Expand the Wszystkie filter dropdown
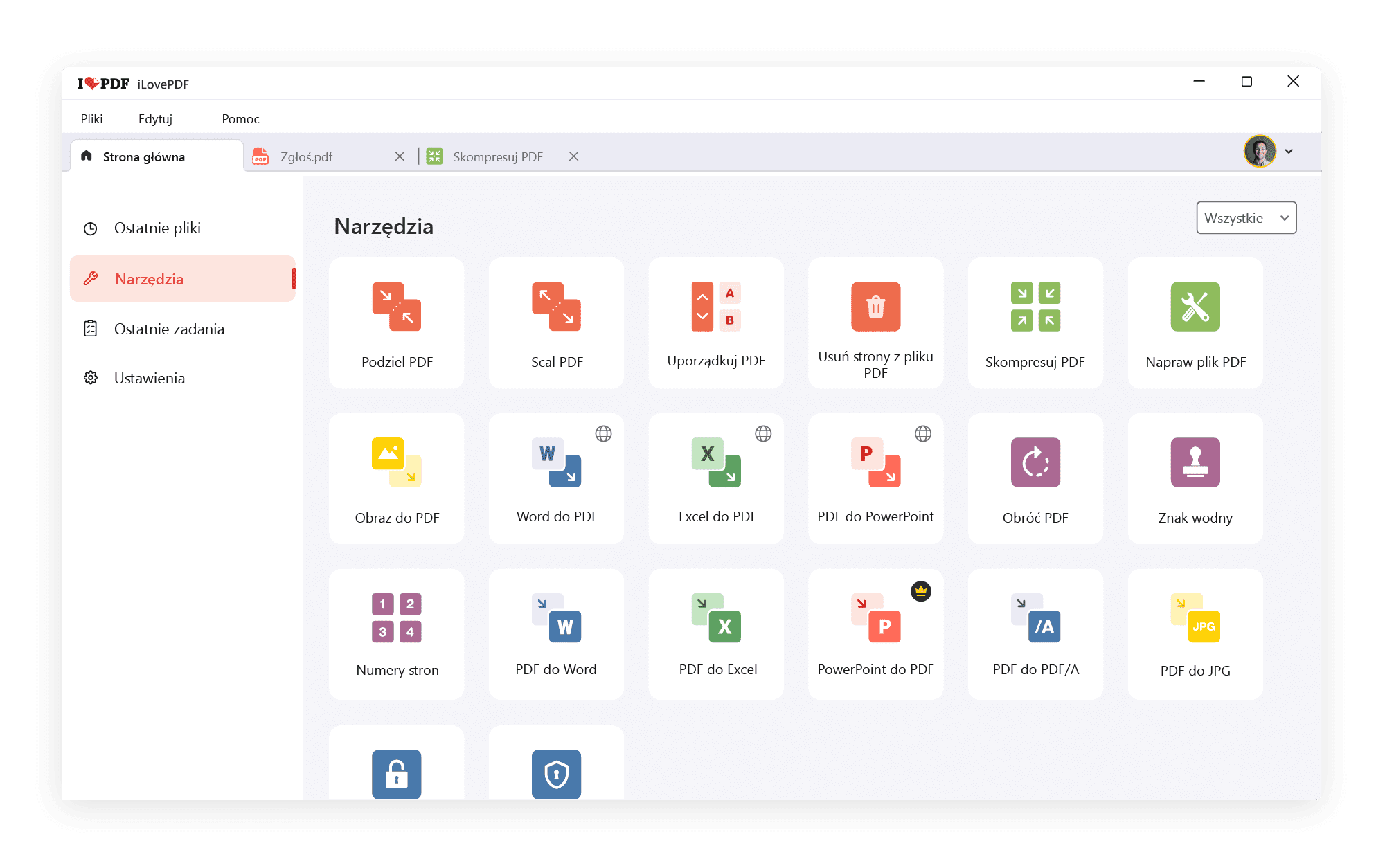The height and width of the screenshot is (868, 1385). click(1246, 218)
